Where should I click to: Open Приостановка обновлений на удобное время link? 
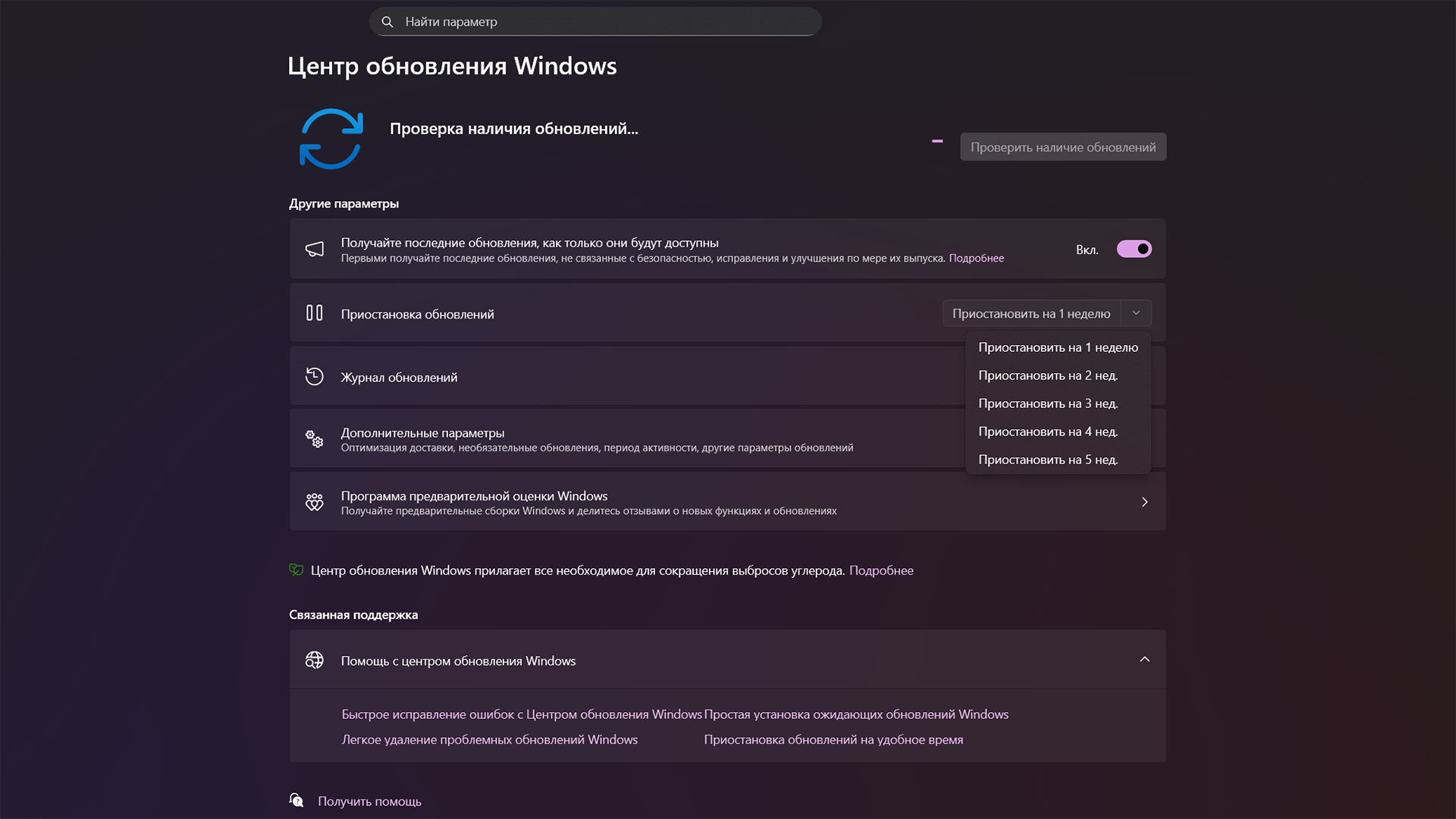pyautogui.click(x=833, y=739)
